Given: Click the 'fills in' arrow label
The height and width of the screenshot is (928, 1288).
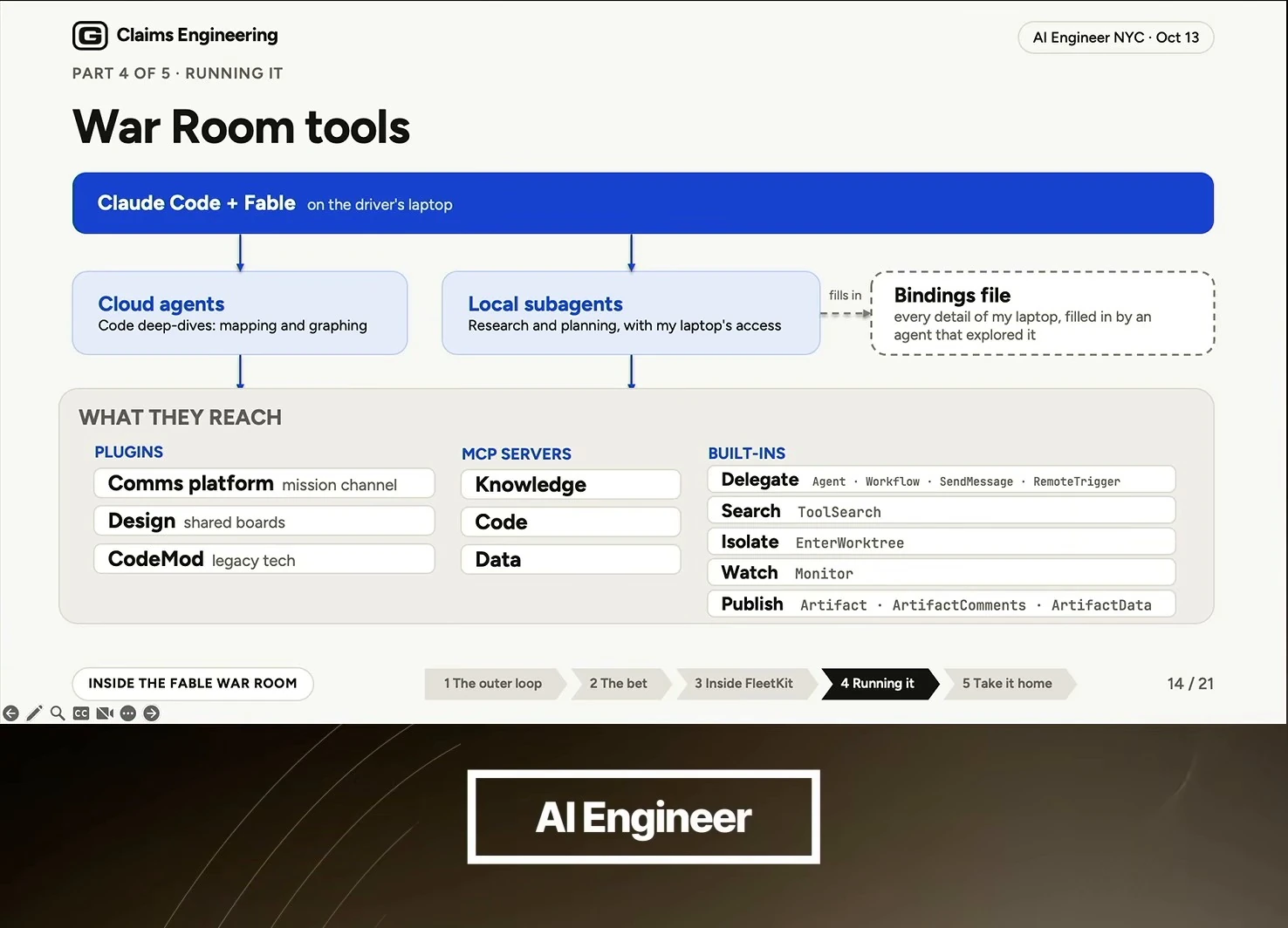Looking at the screenshot, I should (845, 296).
